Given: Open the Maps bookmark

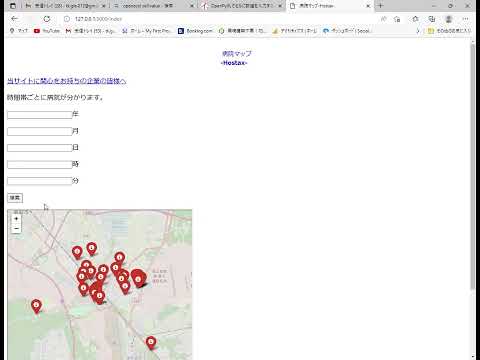Looking at the screenshot, I should (x=19, y=31).
